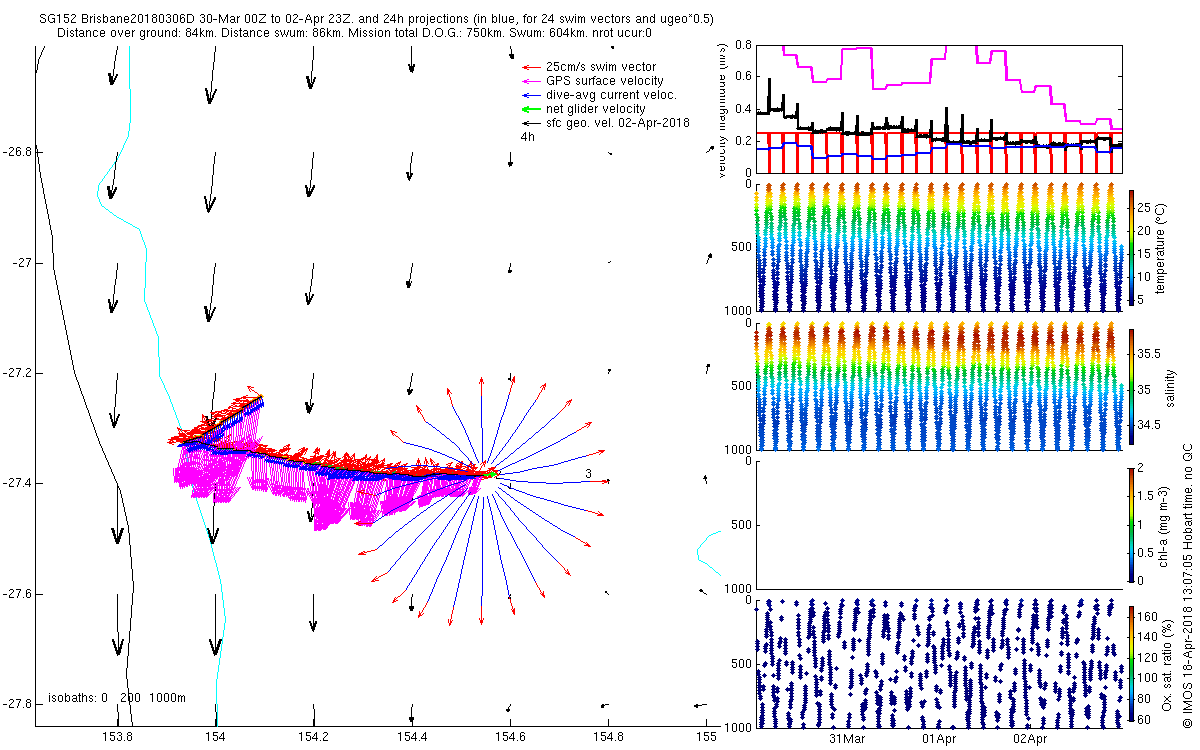Click the 'isobaths: 0 200 1000m' label
The image size is (1200, 750).
point(116,697)
